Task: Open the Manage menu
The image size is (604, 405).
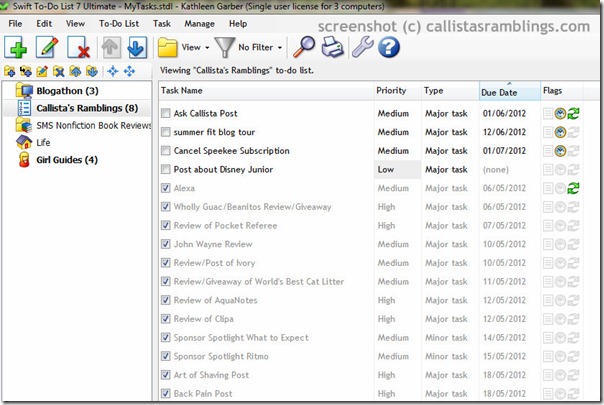Action: 199,22
